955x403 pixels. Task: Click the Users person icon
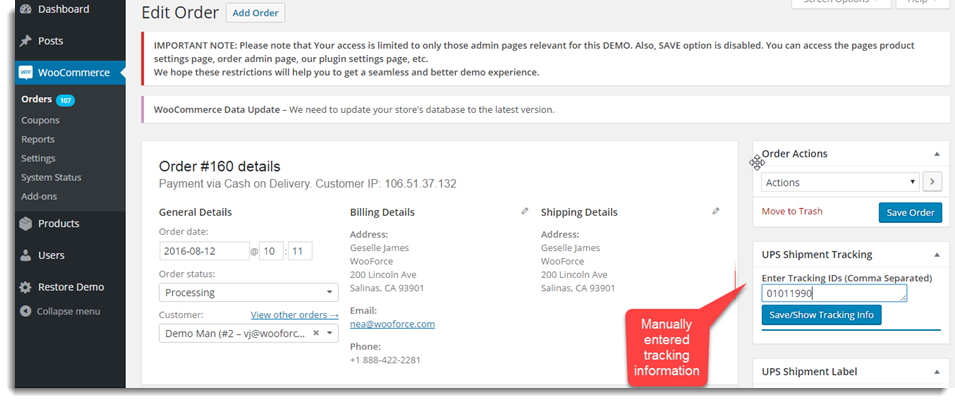(x=25, y=255)
